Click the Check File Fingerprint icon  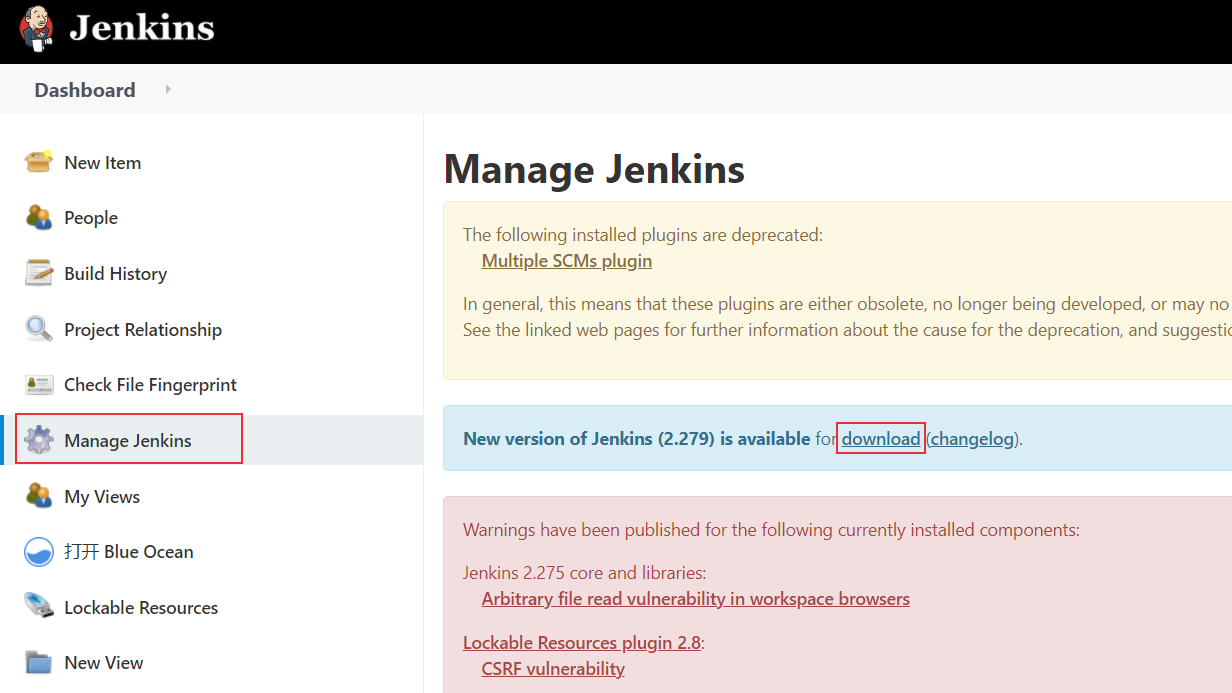[39, 384]
